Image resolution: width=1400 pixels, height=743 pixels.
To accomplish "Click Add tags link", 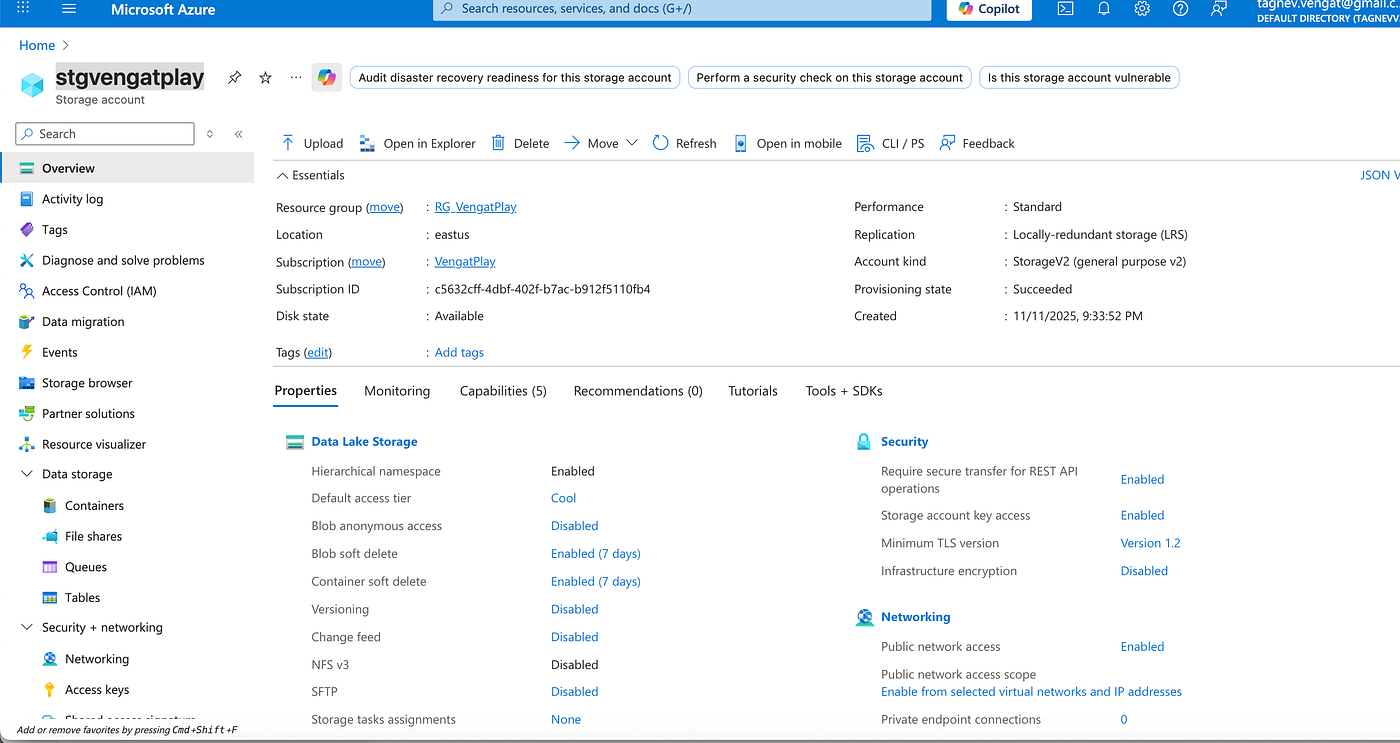I will click(459, 352).
